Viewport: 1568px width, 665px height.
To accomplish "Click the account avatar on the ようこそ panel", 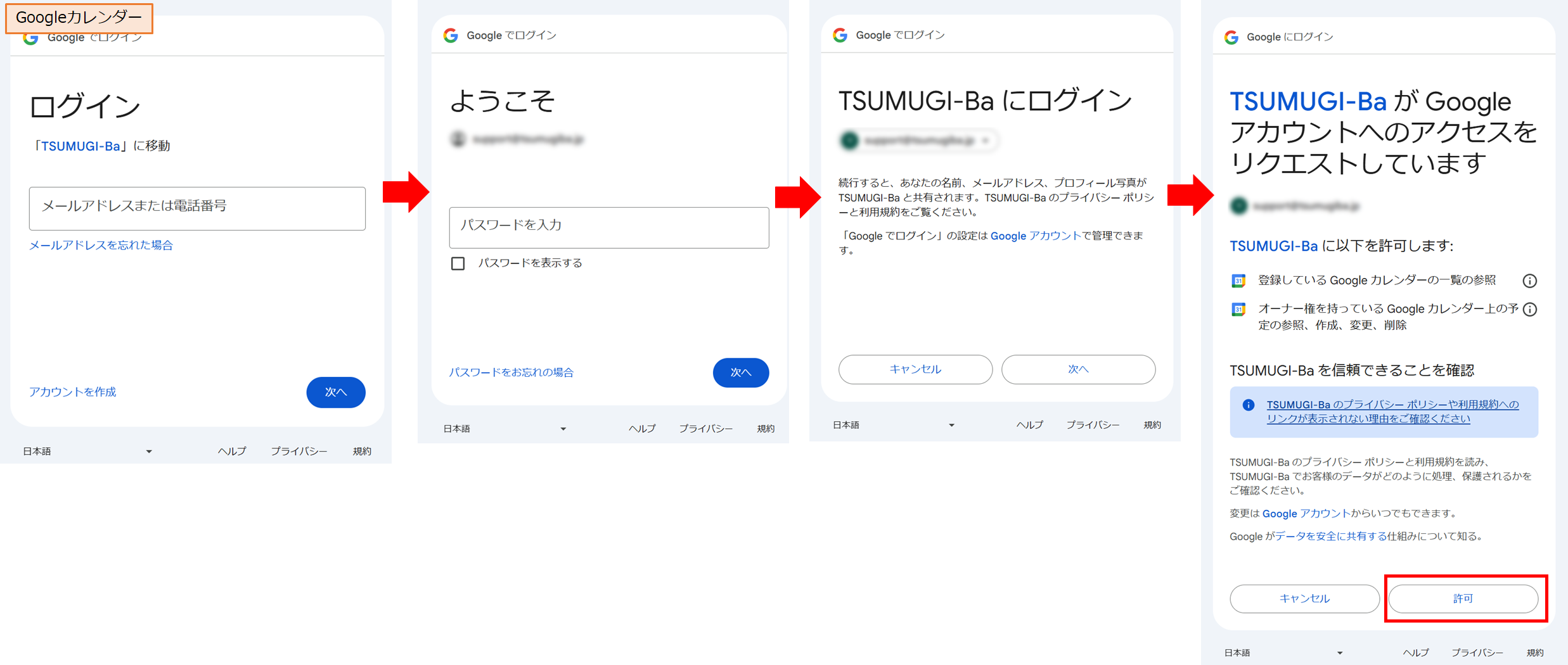I will 458,139.
